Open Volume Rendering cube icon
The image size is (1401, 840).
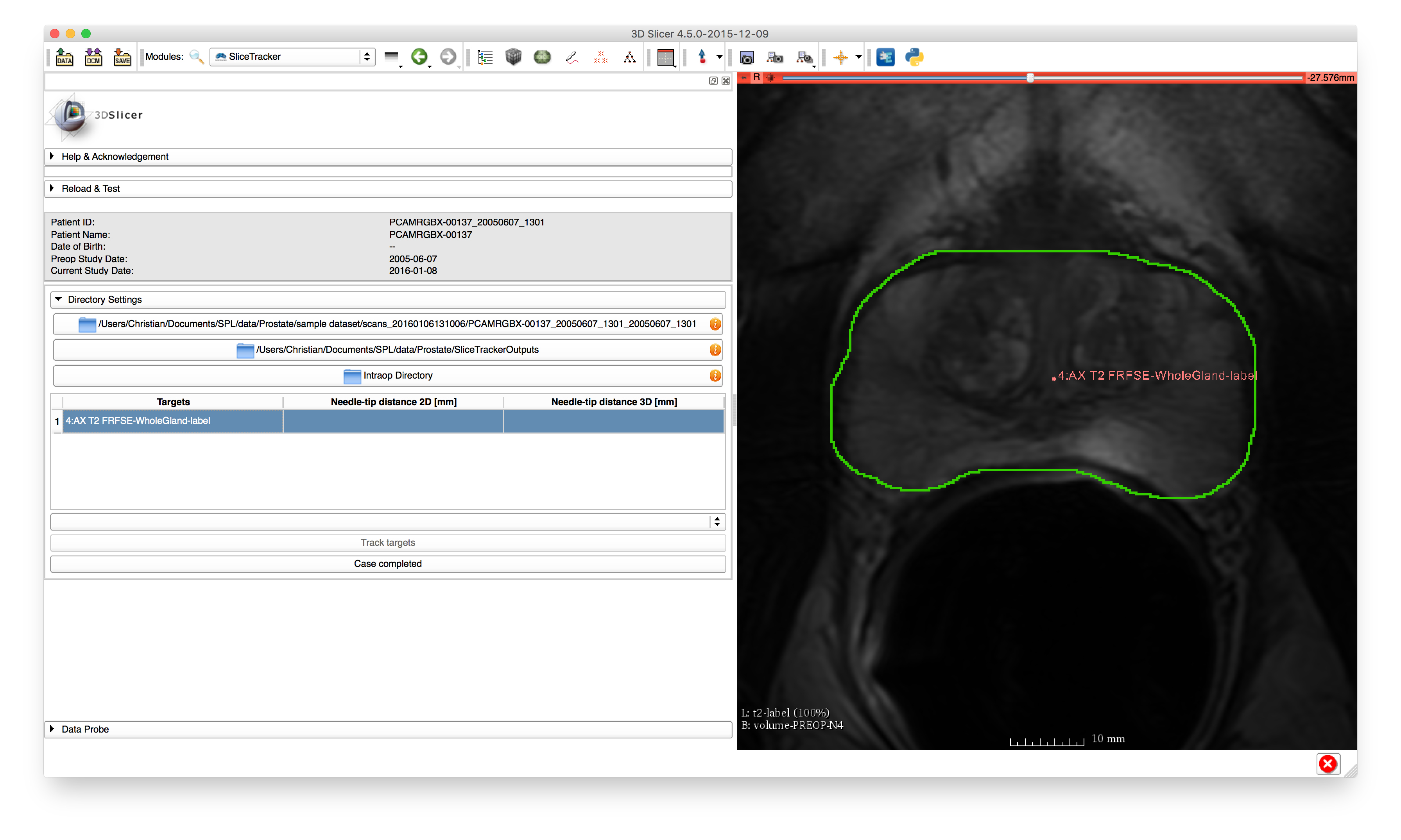(x=513, y=57)
